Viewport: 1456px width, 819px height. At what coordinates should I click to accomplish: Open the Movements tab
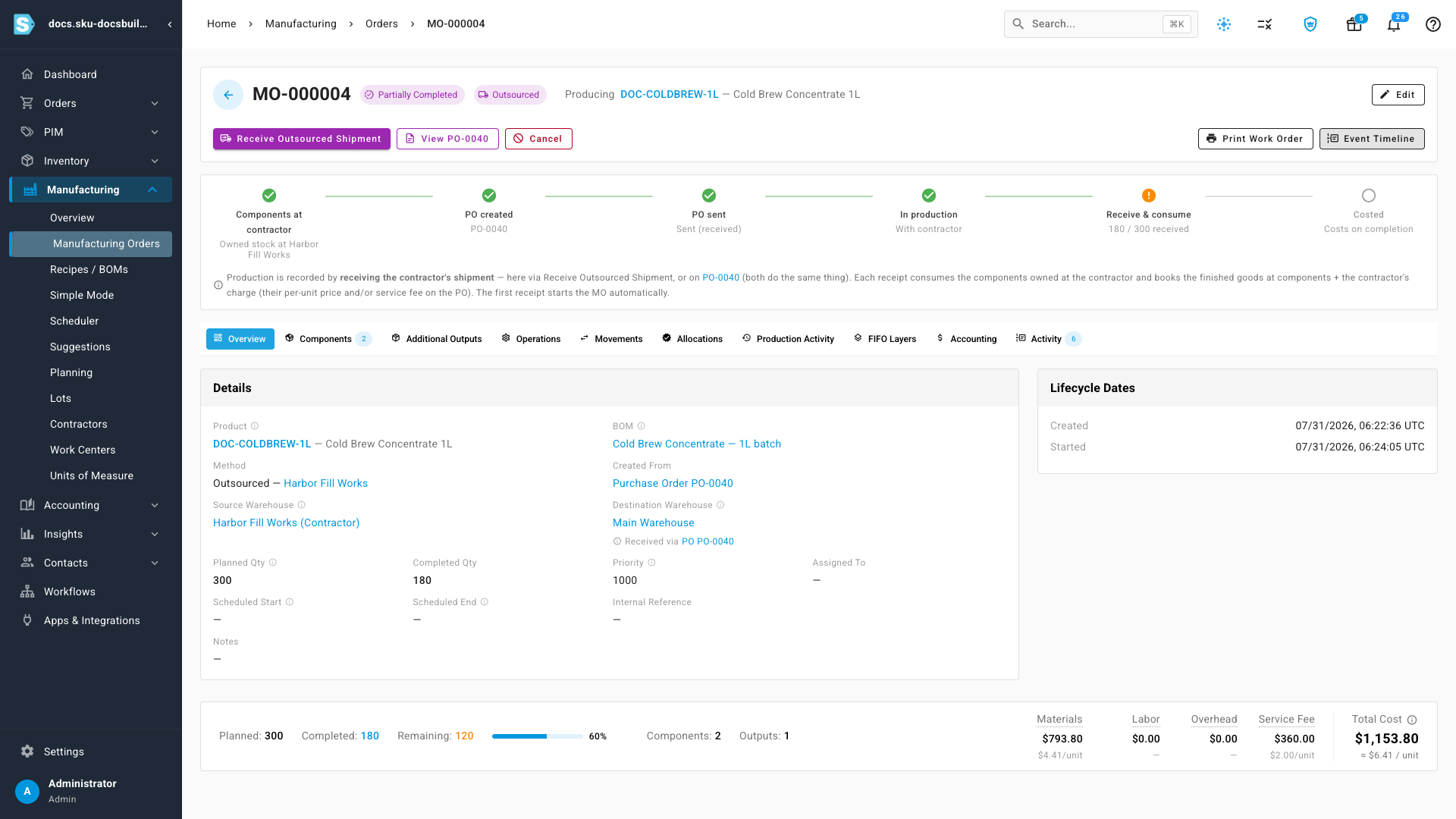611,339
